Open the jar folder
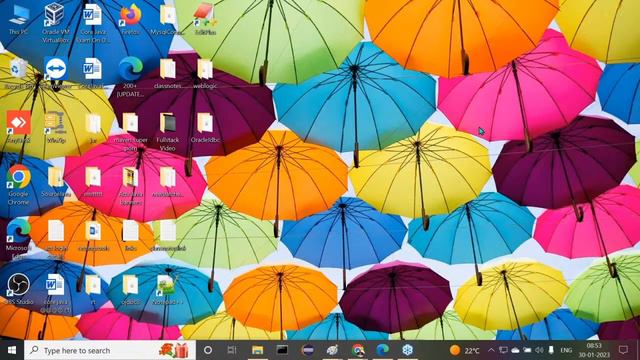The image size is (640, 360). pyautogui.click(x=93, y=127)
